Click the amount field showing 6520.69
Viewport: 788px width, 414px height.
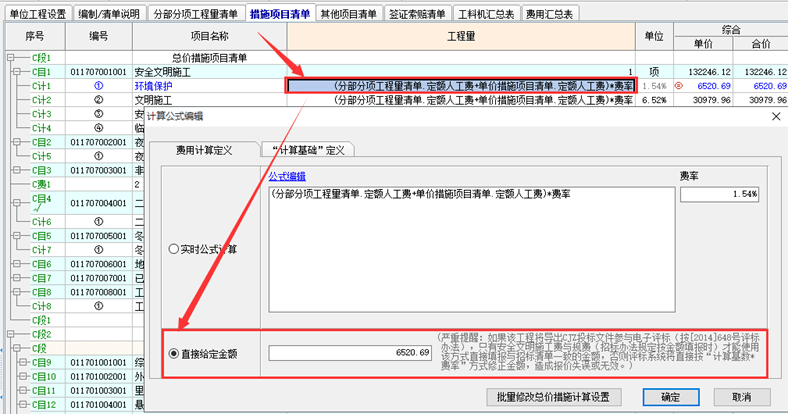click(x=350, y=353)
